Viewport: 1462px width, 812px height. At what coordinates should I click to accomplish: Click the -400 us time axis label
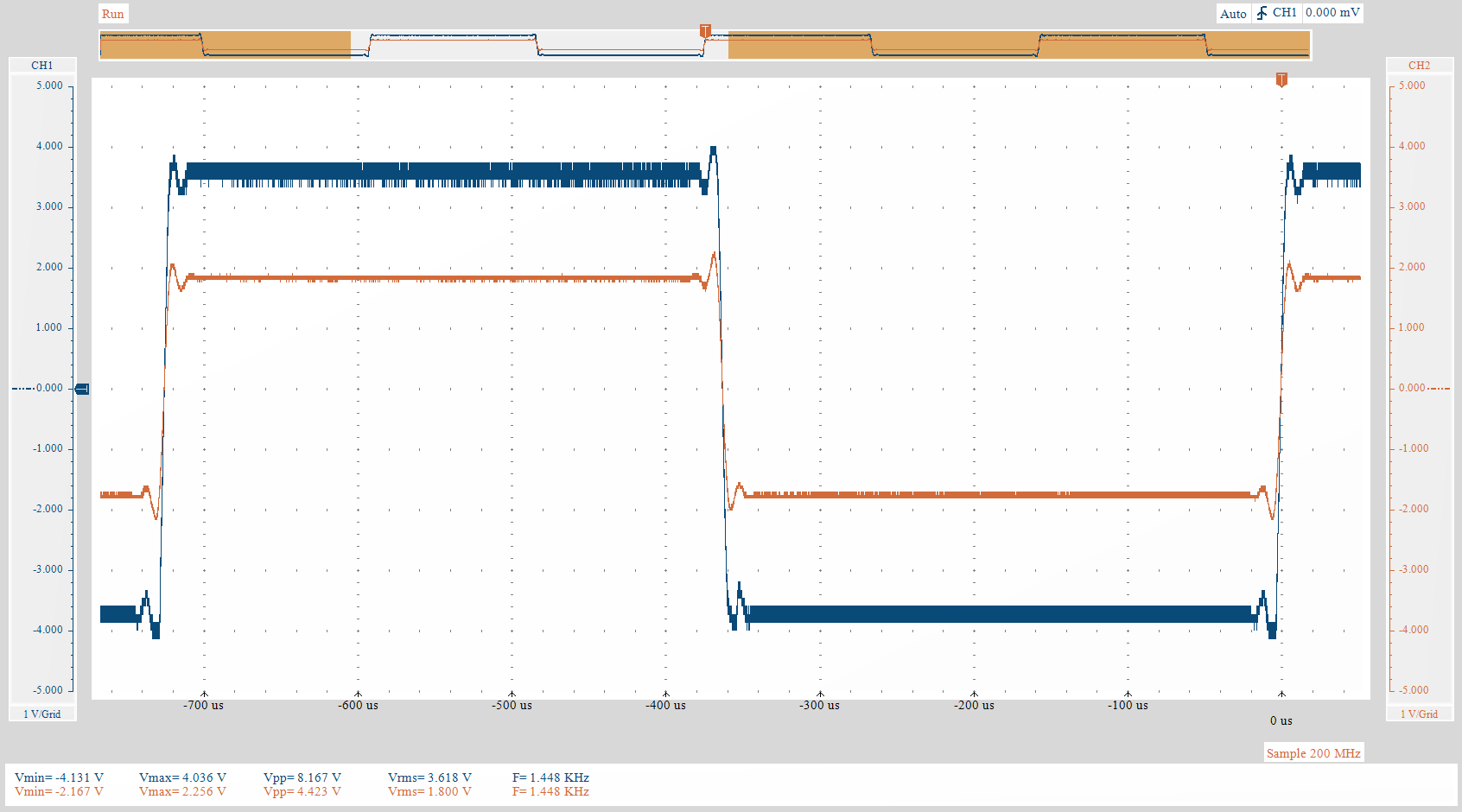665,705
